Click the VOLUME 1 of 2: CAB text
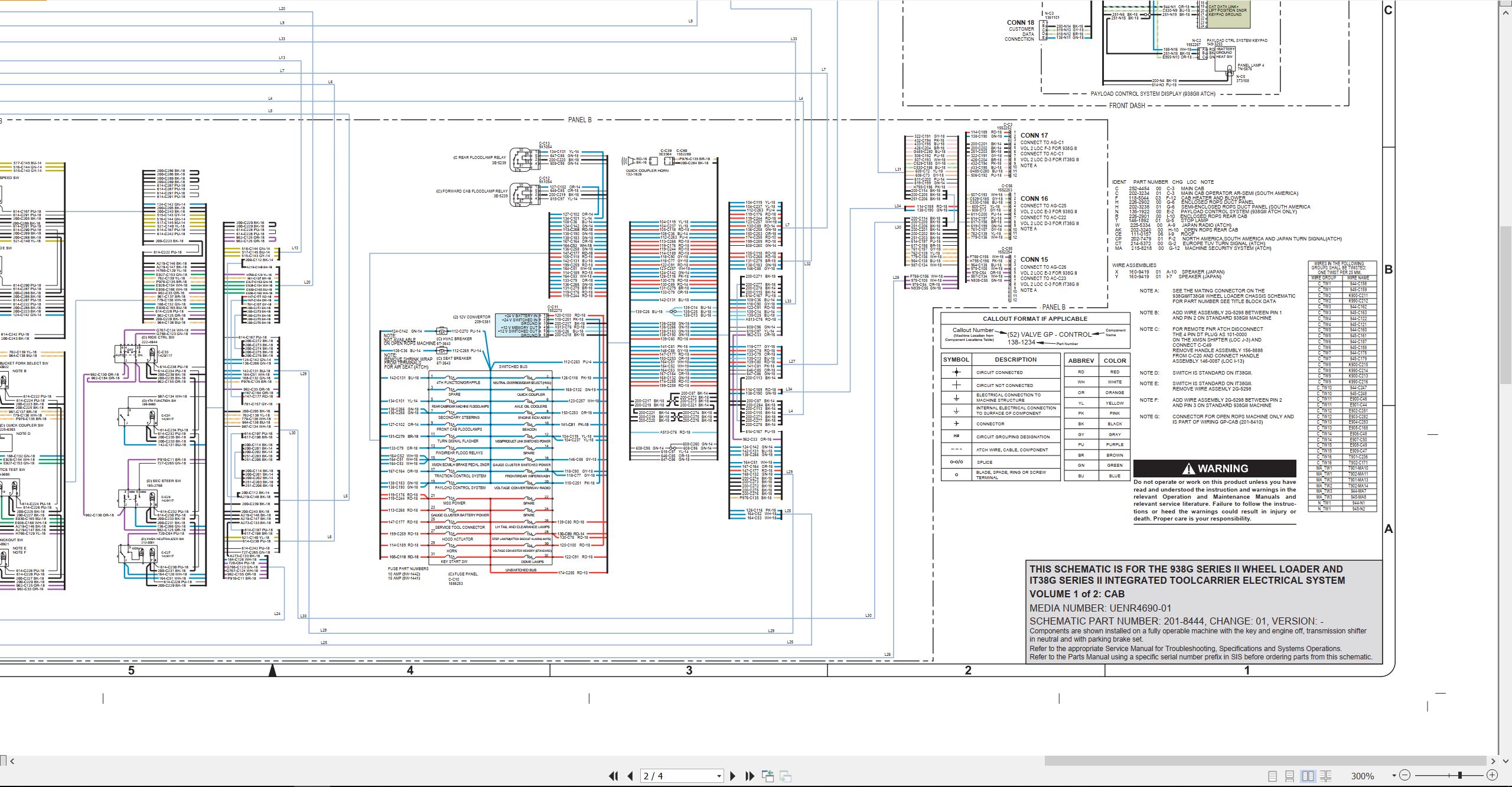This screenshot has width=1512, height=787. tap(1077, 594)
